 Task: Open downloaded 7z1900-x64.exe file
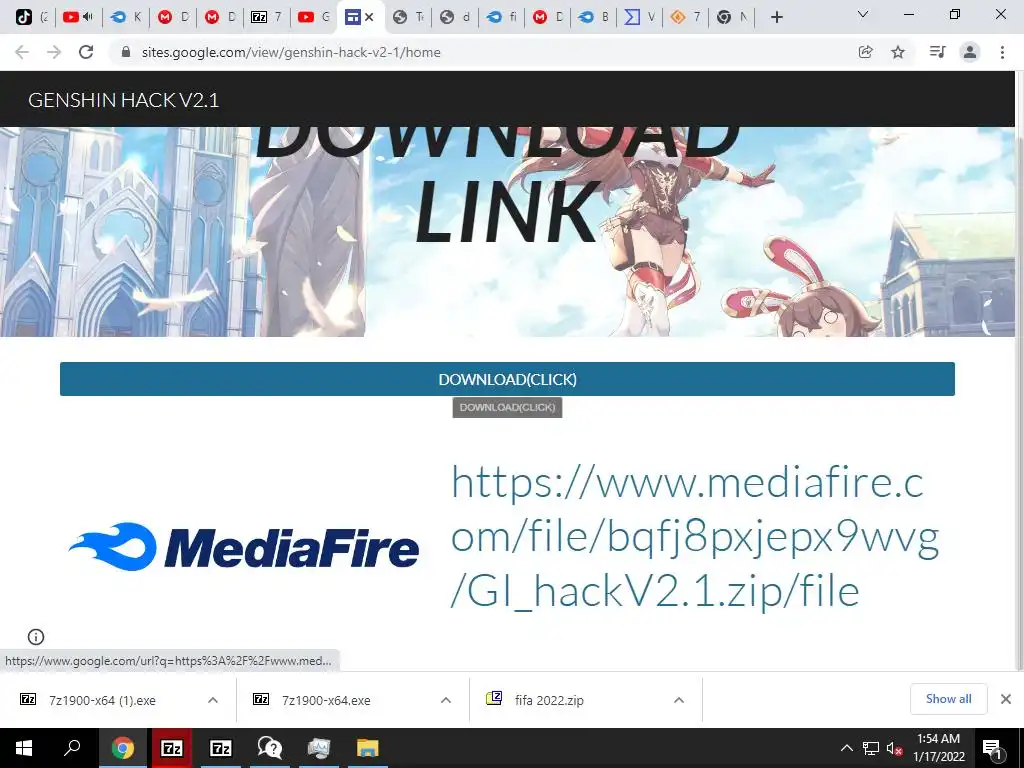(x=326, y=700)
